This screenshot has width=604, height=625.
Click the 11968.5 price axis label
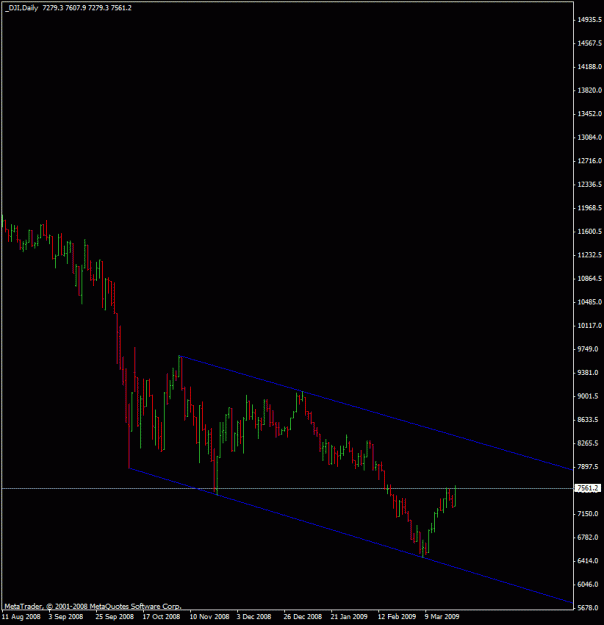pyautogui.click(x=589, y=208)
